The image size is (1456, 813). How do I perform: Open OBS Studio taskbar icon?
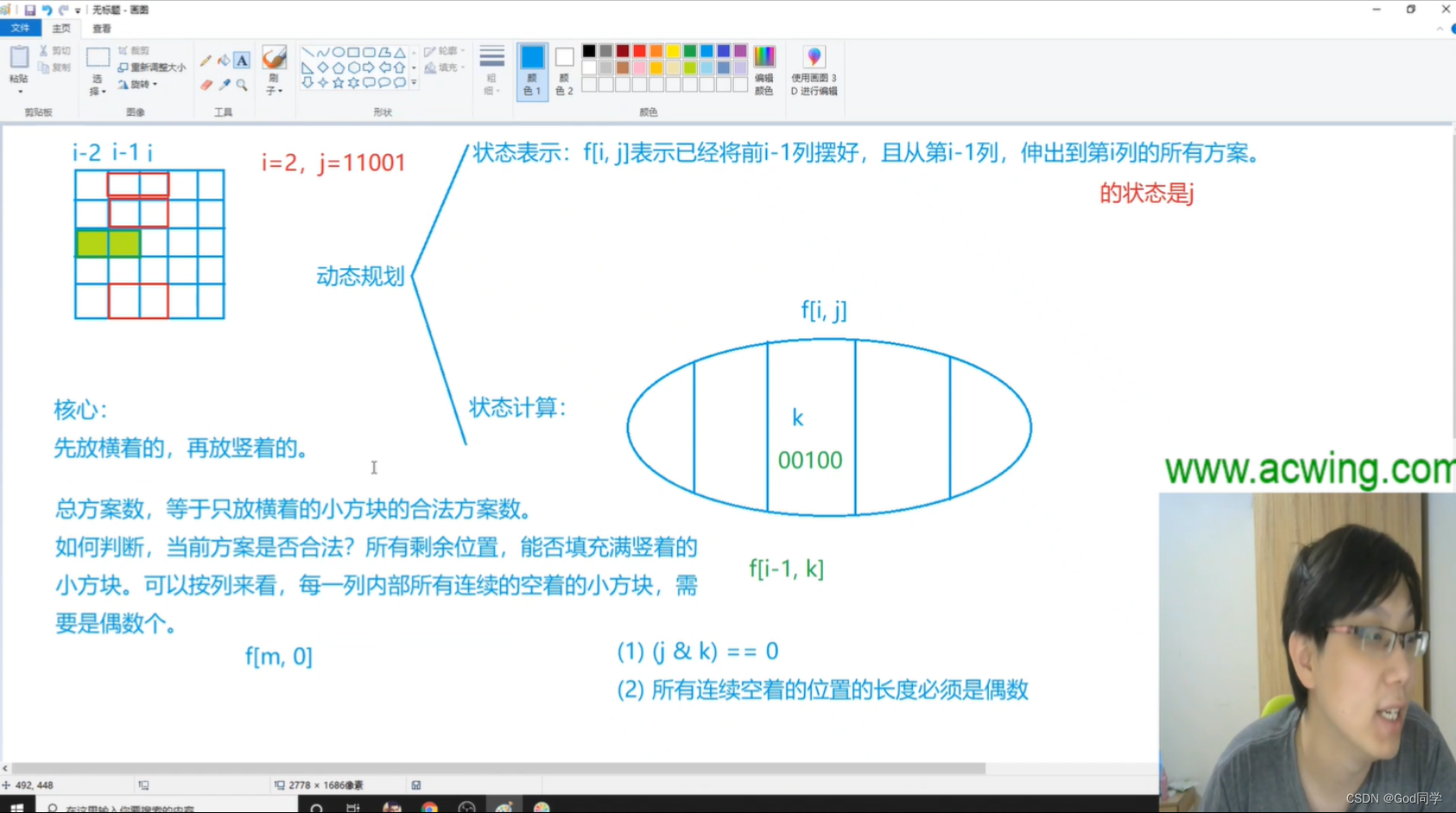click(x=467, y=806)
